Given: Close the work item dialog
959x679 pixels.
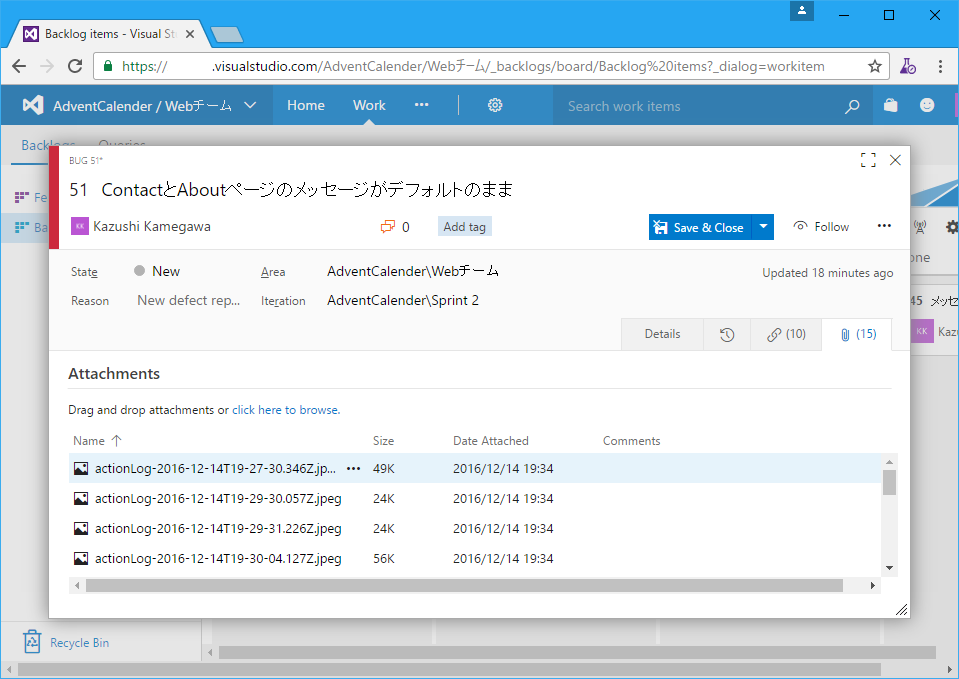Looking at the screenshot, I should [895, 160].
